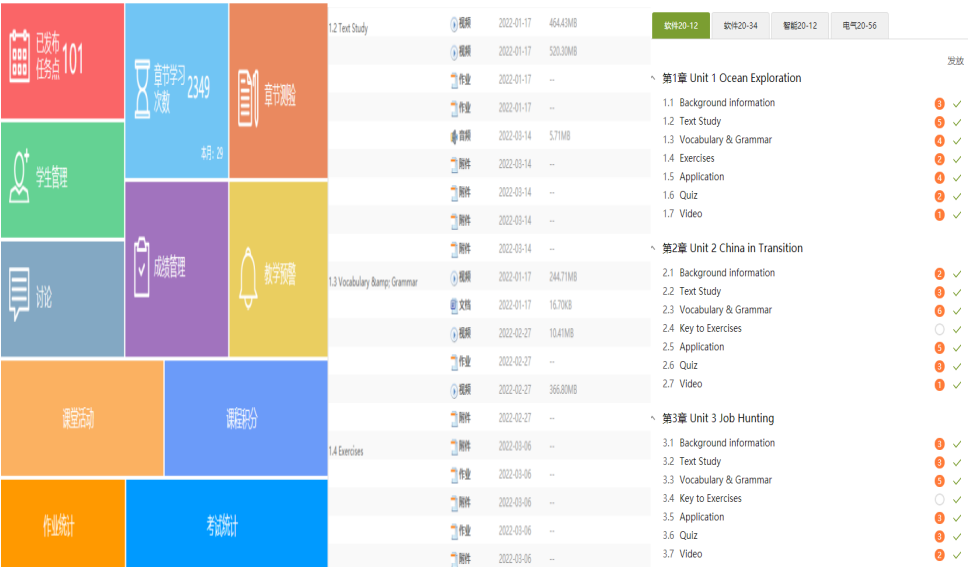Screen dimensions: 976x570
Task: Toggle the green checkmark next to 3.7 Video
Action: (957, 555)
